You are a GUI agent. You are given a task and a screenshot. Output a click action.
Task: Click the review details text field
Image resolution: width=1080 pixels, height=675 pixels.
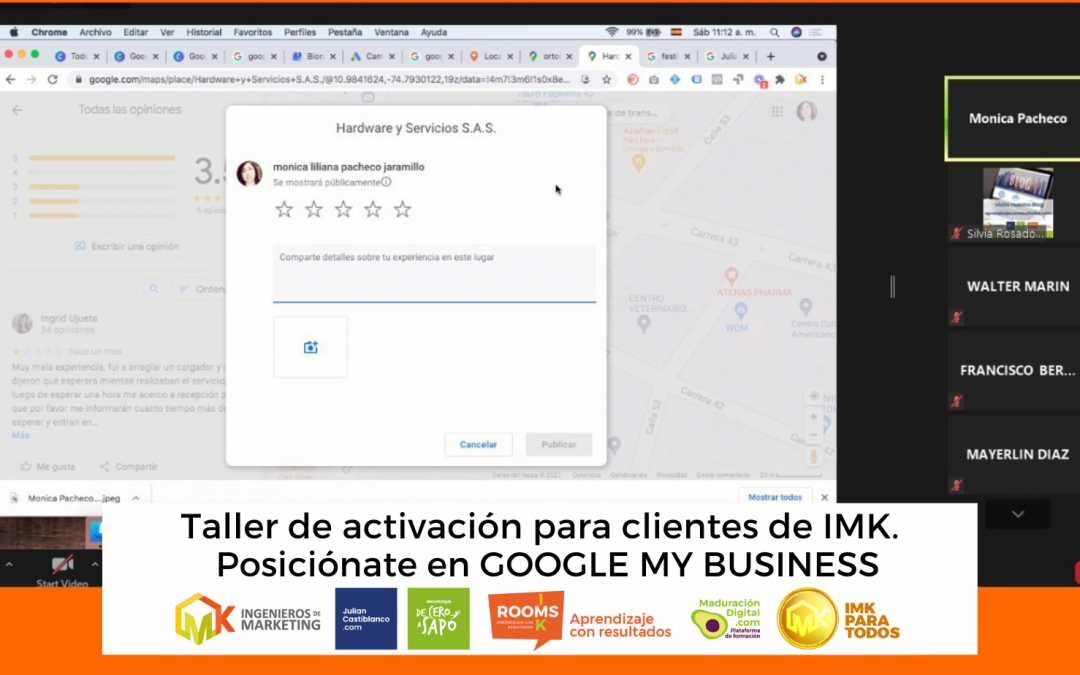tap(434, 272)
